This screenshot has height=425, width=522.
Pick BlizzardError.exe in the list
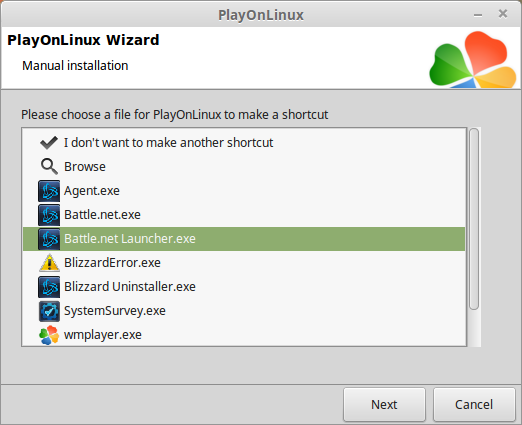(112, 263)
